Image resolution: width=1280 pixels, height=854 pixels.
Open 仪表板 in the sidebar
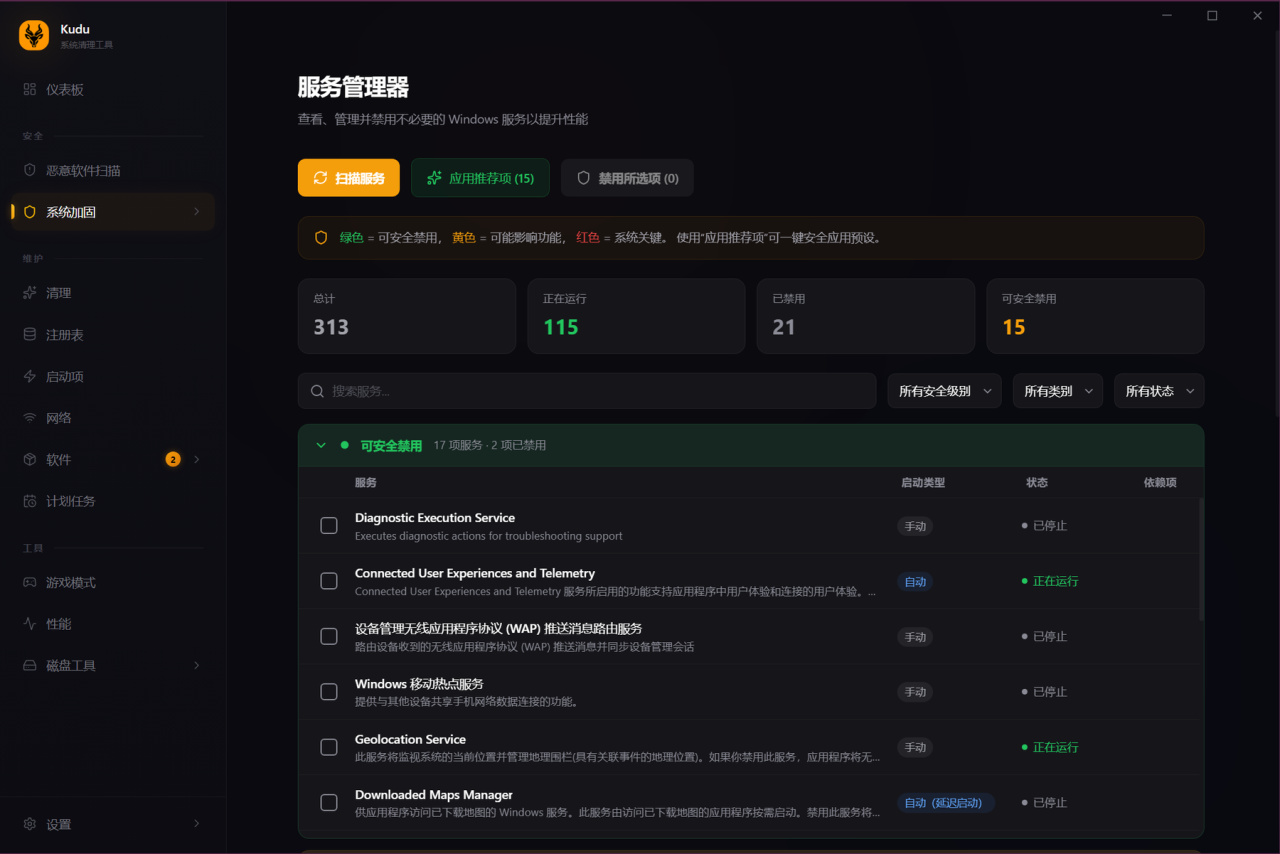click(113, 89)
